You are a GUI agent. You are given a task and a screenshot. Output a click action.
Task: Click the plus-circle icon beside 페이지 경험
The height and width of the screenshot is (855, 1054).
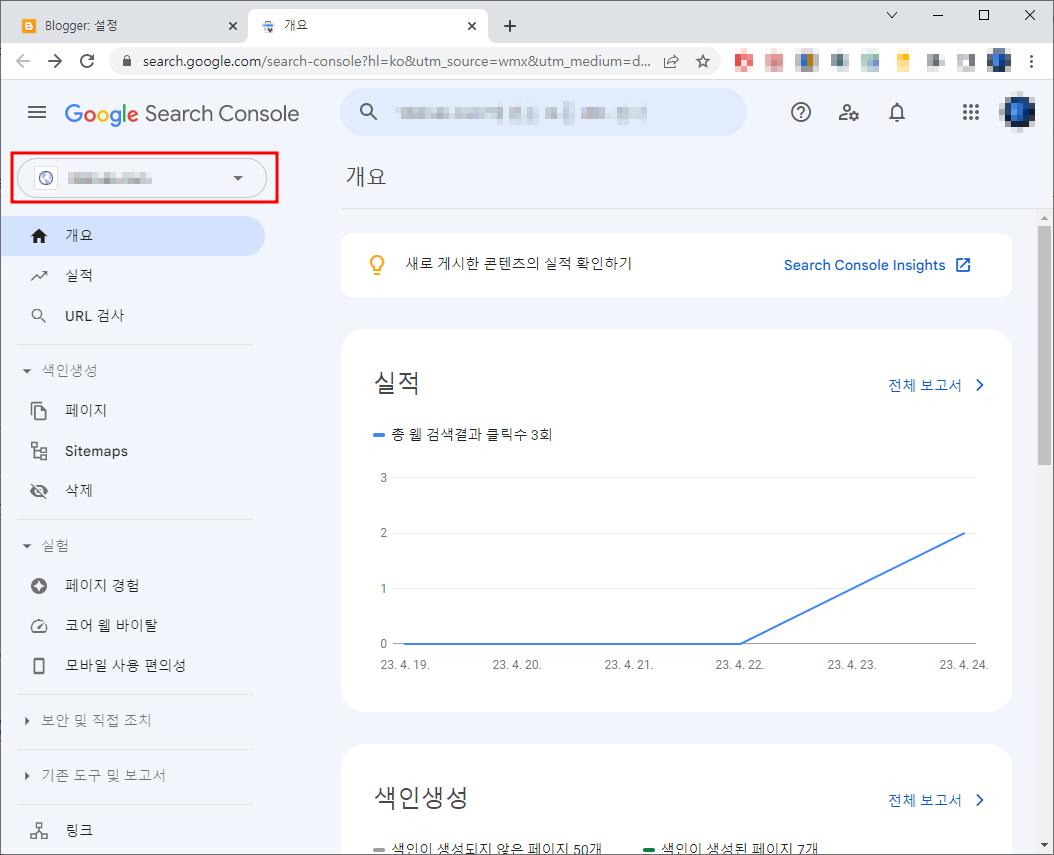(x=39, y=586)
